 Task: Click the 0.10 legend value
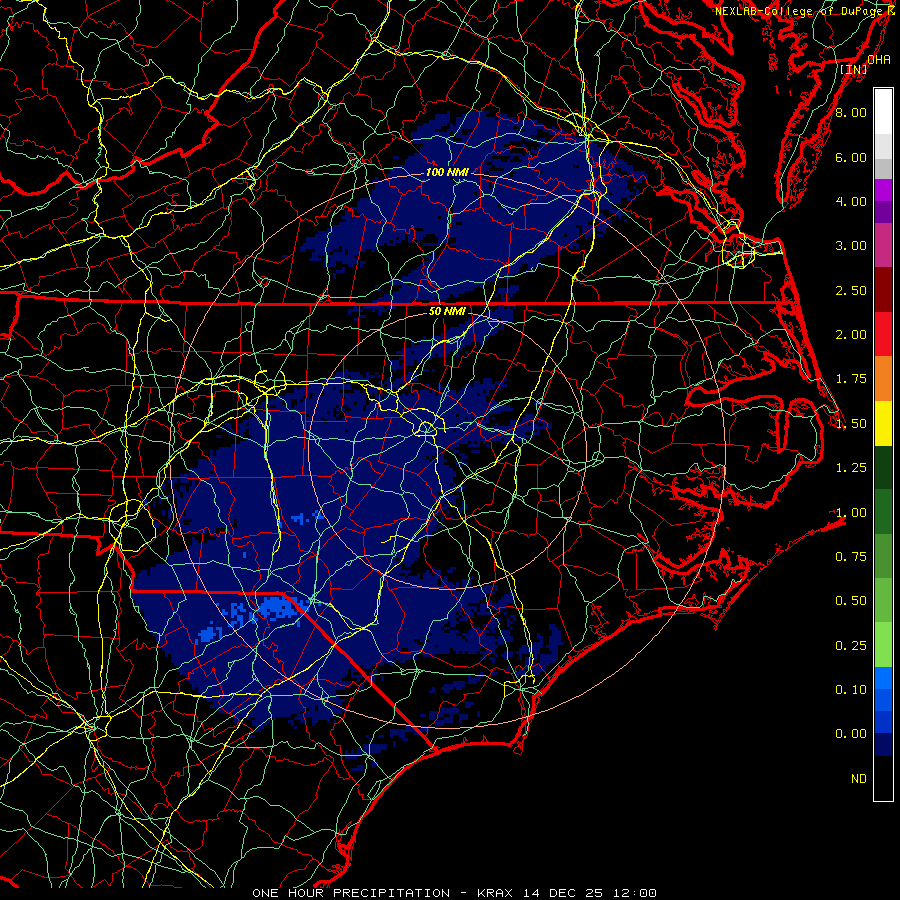click(851, 690)
